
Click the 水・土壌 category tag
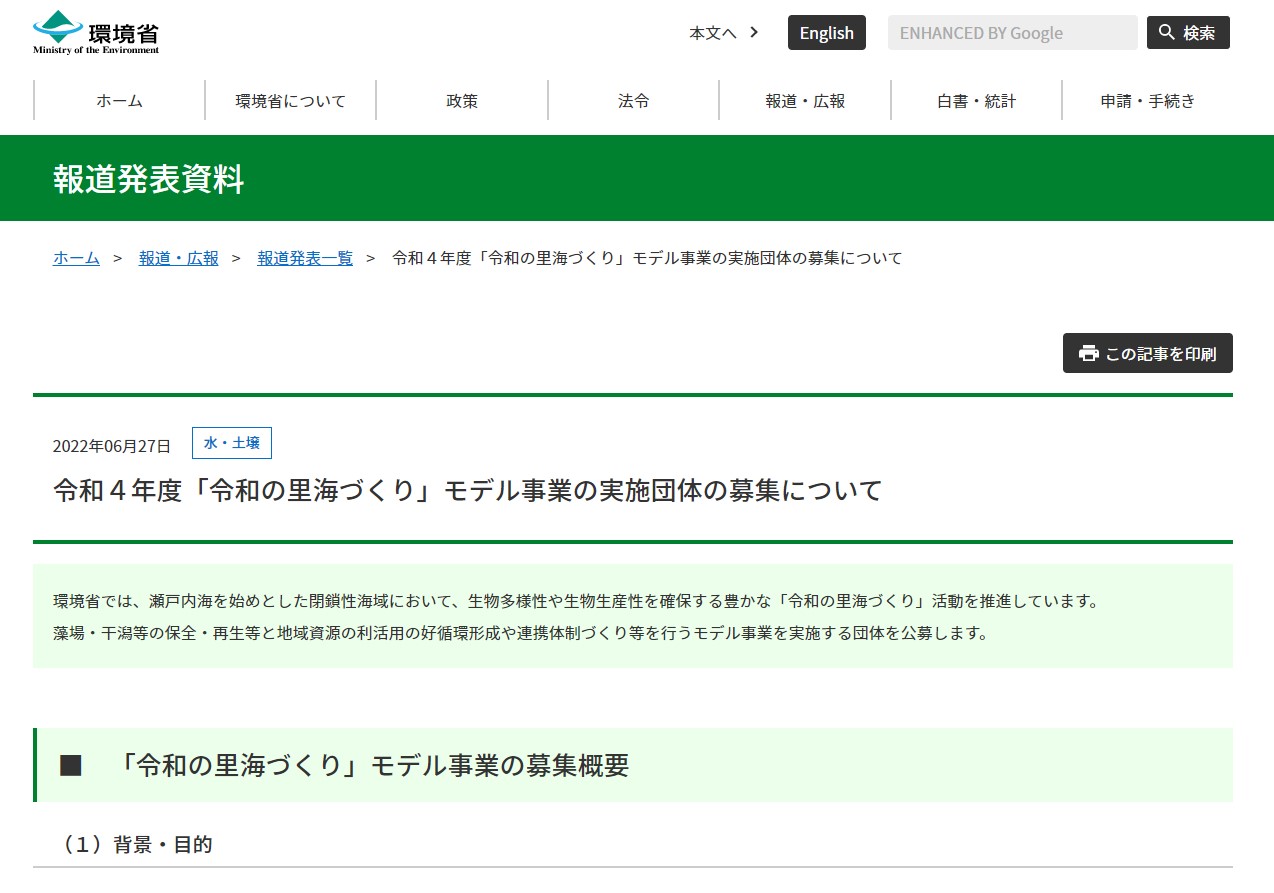tap(232, 443)
